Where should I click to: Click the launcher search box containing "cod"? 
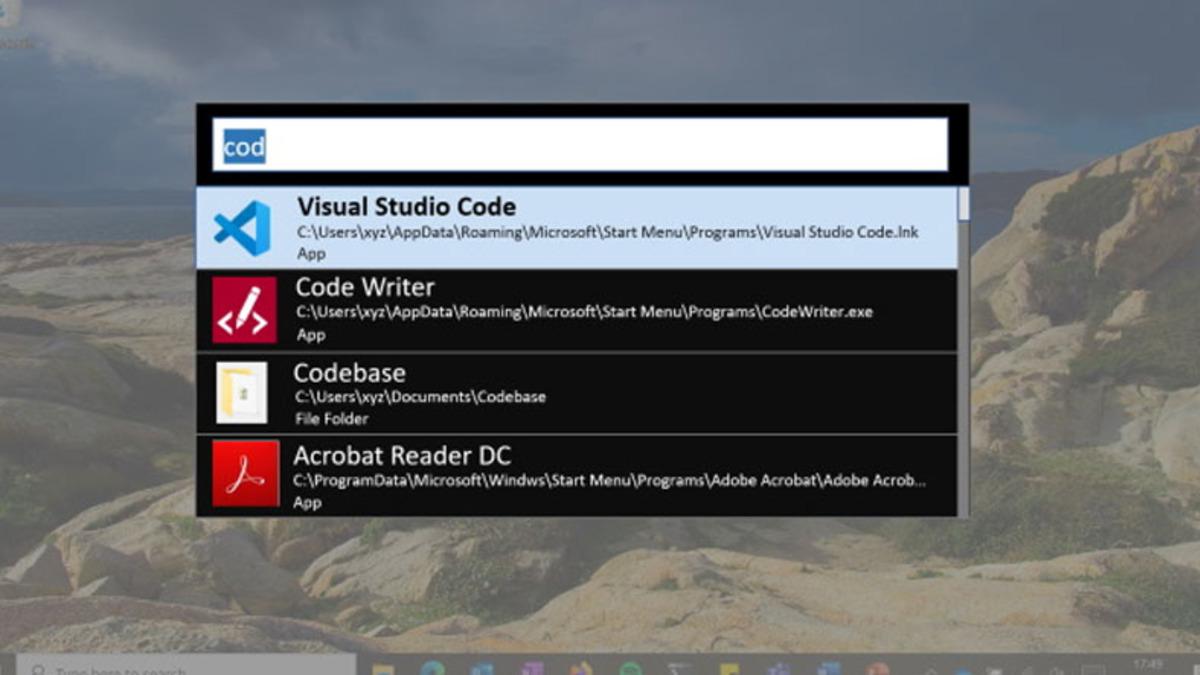point(580,146)
